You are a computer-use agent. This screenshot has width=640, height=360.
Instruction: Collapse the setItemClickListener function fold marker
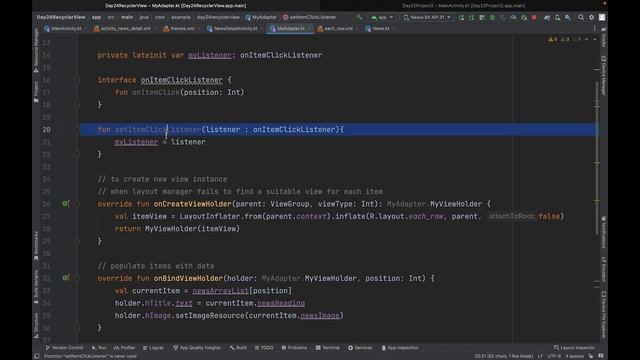tap(77, 129)
